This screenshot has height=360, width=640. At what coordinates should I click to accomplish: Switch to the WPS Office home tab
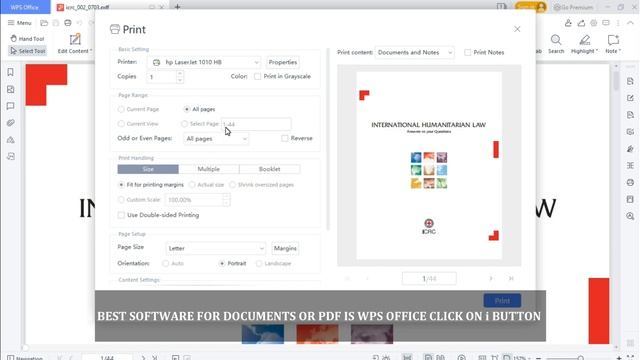25,7
